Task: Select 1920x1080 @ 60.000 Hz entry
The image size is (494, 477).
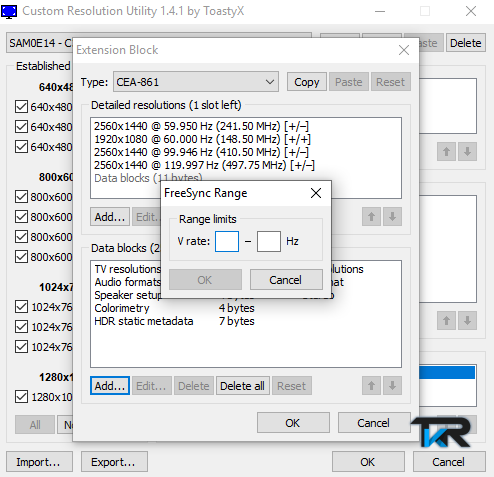Action: point(202,139)
